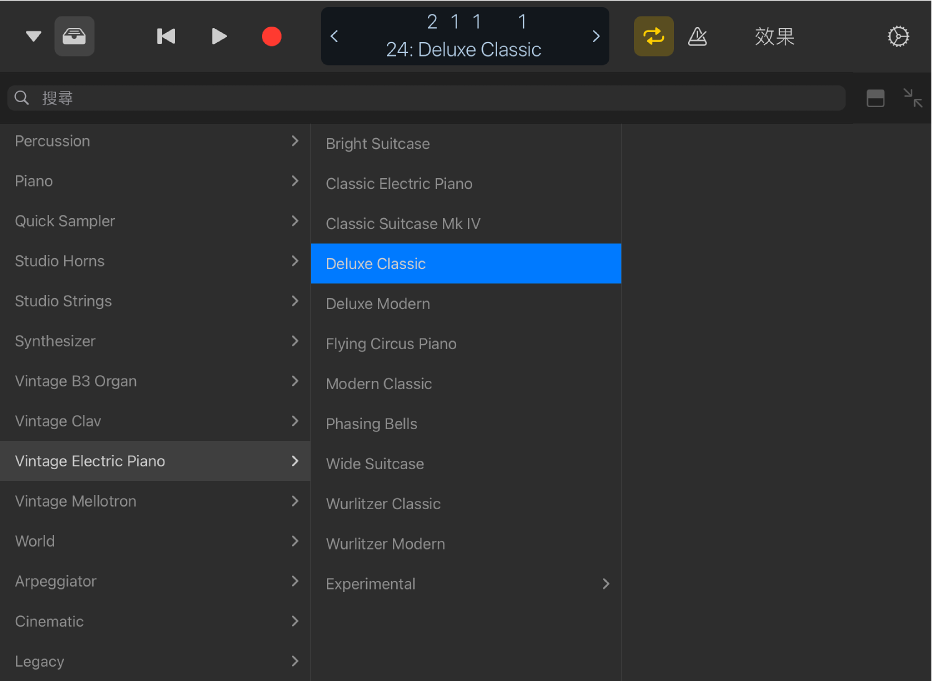Open the library browser drawer icon
934x681 pixels.
74,37
